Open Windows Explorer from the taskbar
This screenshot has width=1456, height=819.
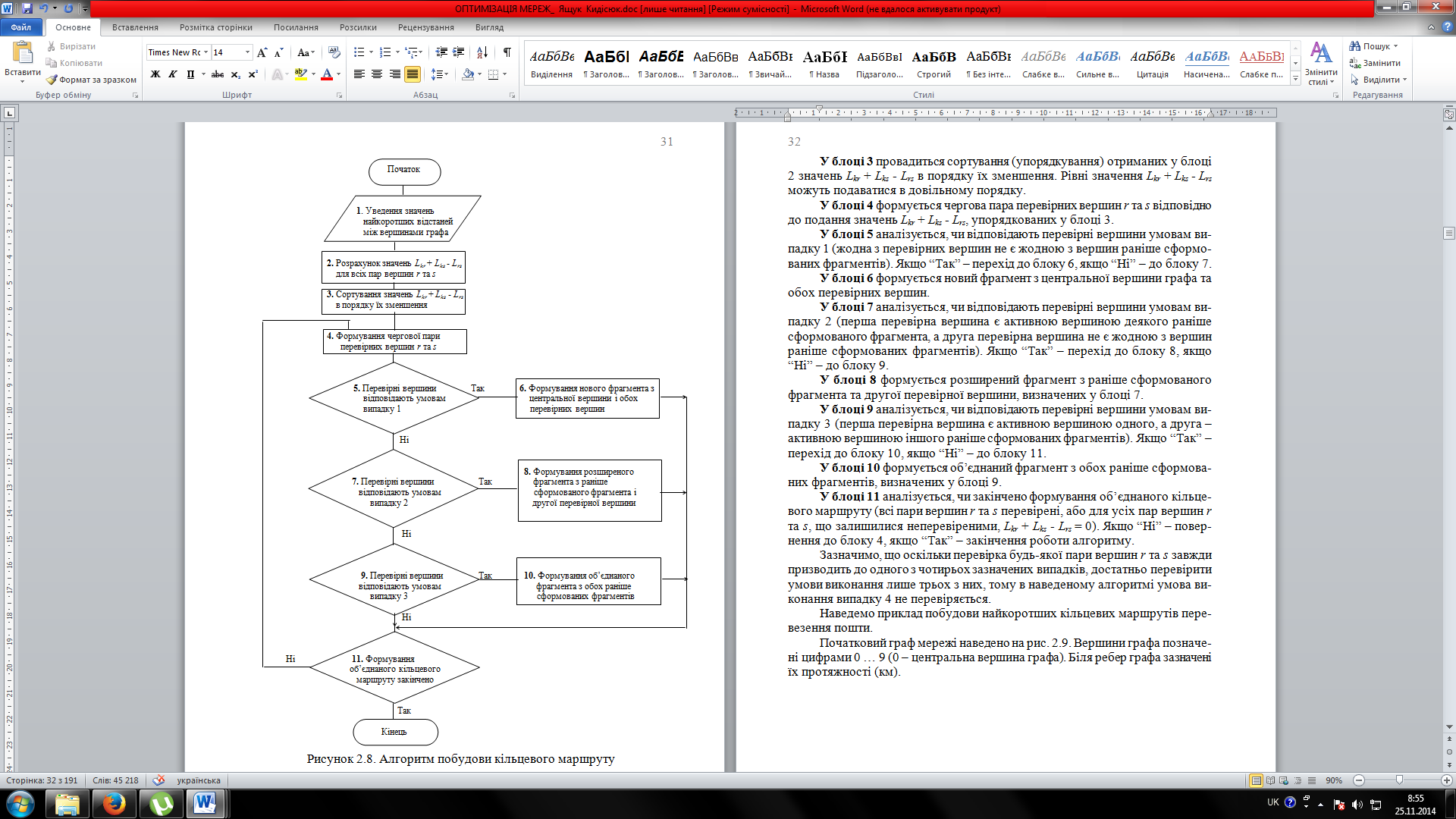(x=67, y=804)
